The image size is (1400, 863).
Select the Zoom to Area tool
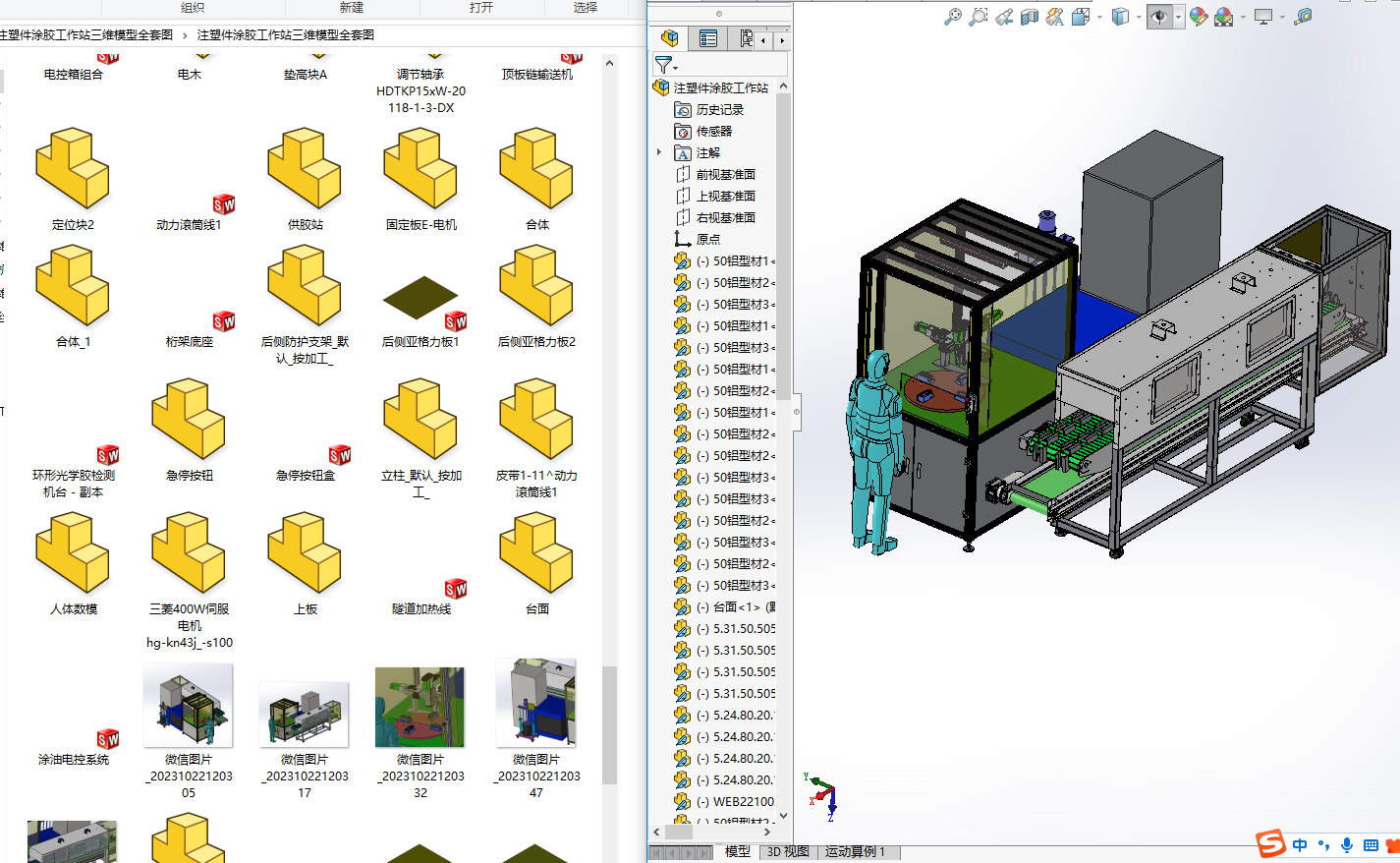[978, 17]
